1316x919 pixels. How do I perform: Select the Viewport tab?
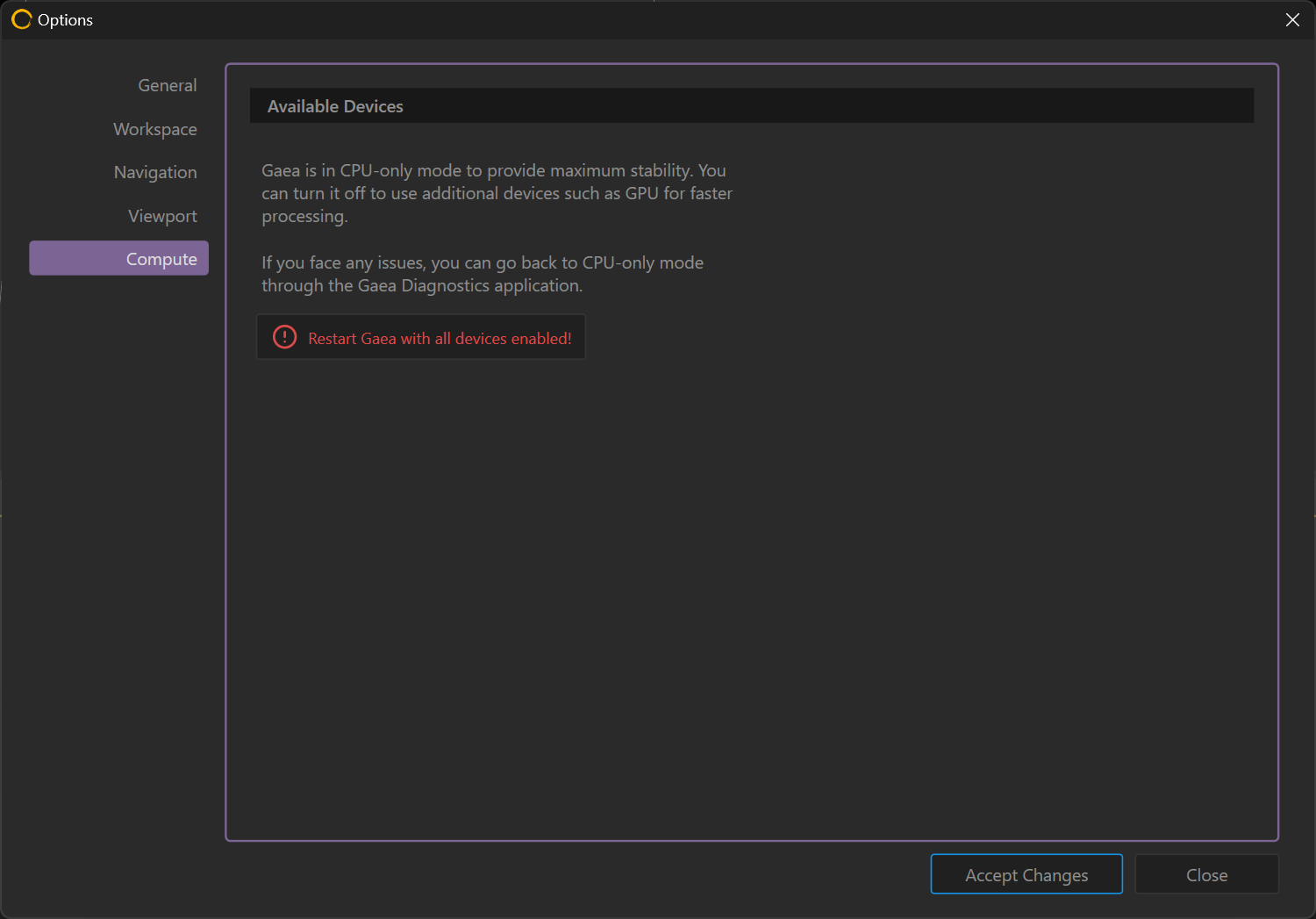[x=162, y=216]
